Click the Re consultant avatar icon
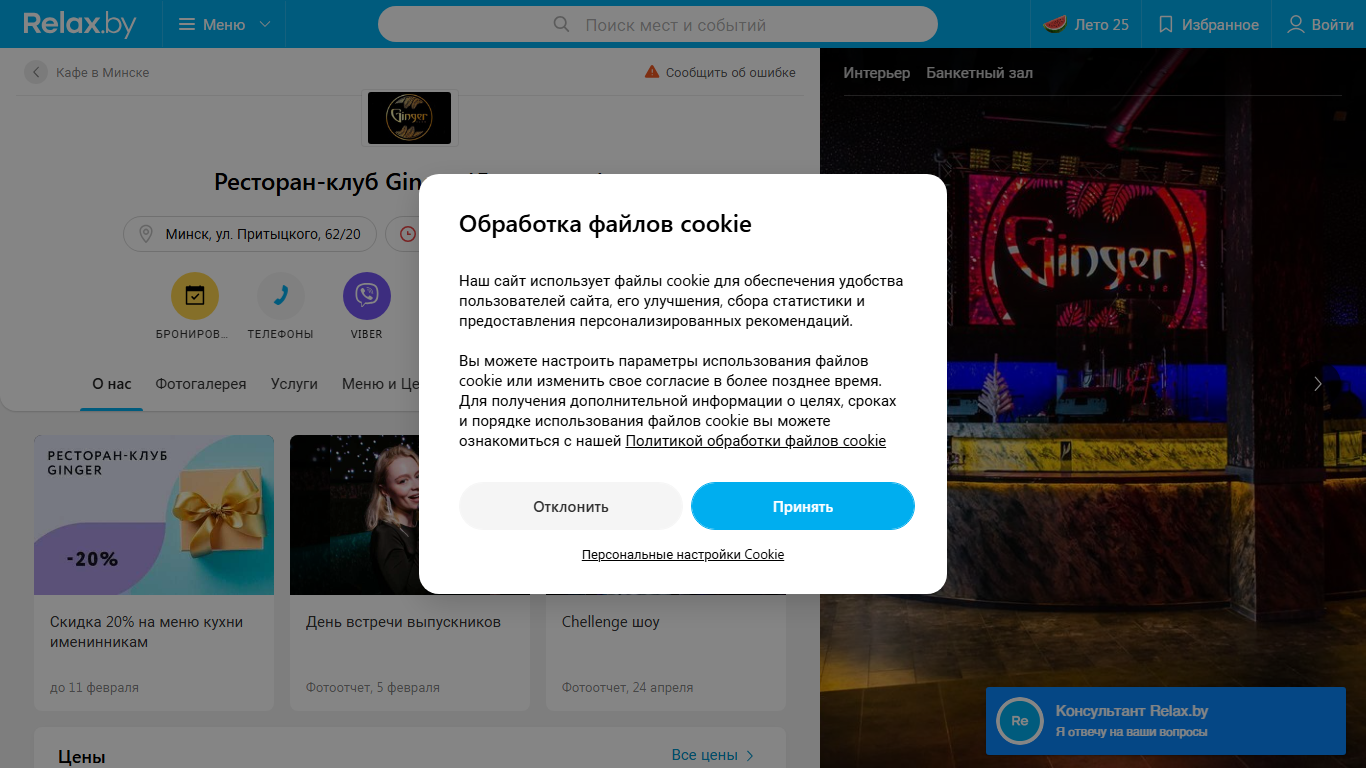1366x768 pixels. coord(1020,721)
